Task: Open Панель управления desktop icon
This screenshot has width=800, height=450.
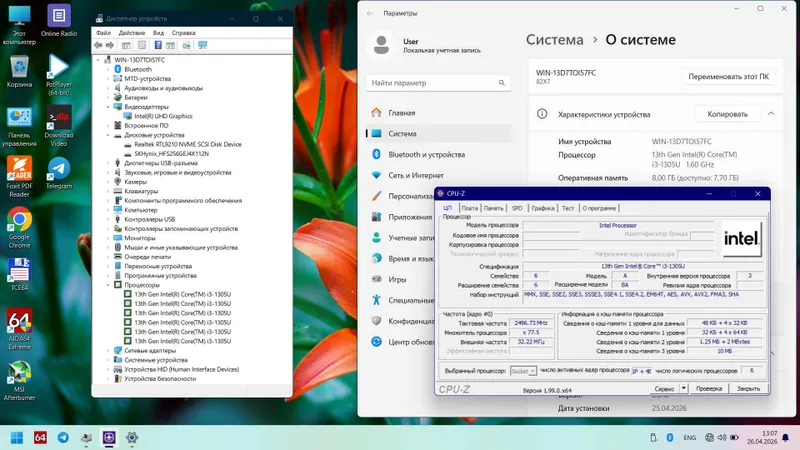Action: (x=19, y=127)
